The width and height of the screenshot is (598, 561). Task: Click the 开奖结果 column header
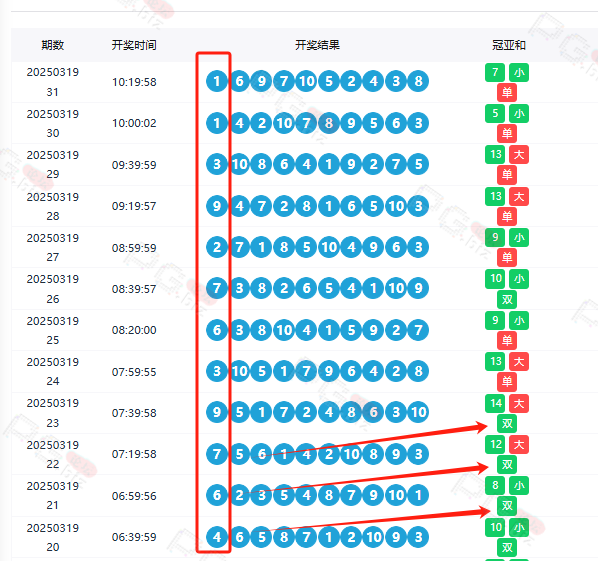tap(317, 45)
